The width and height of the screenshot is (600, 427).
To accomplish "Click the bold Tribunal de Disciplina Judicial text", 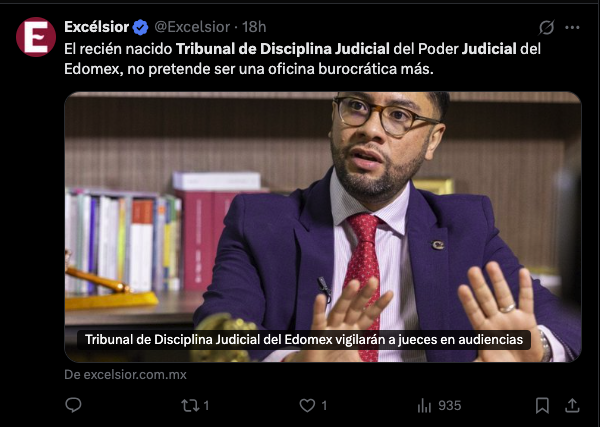I will tap(283, 49).
